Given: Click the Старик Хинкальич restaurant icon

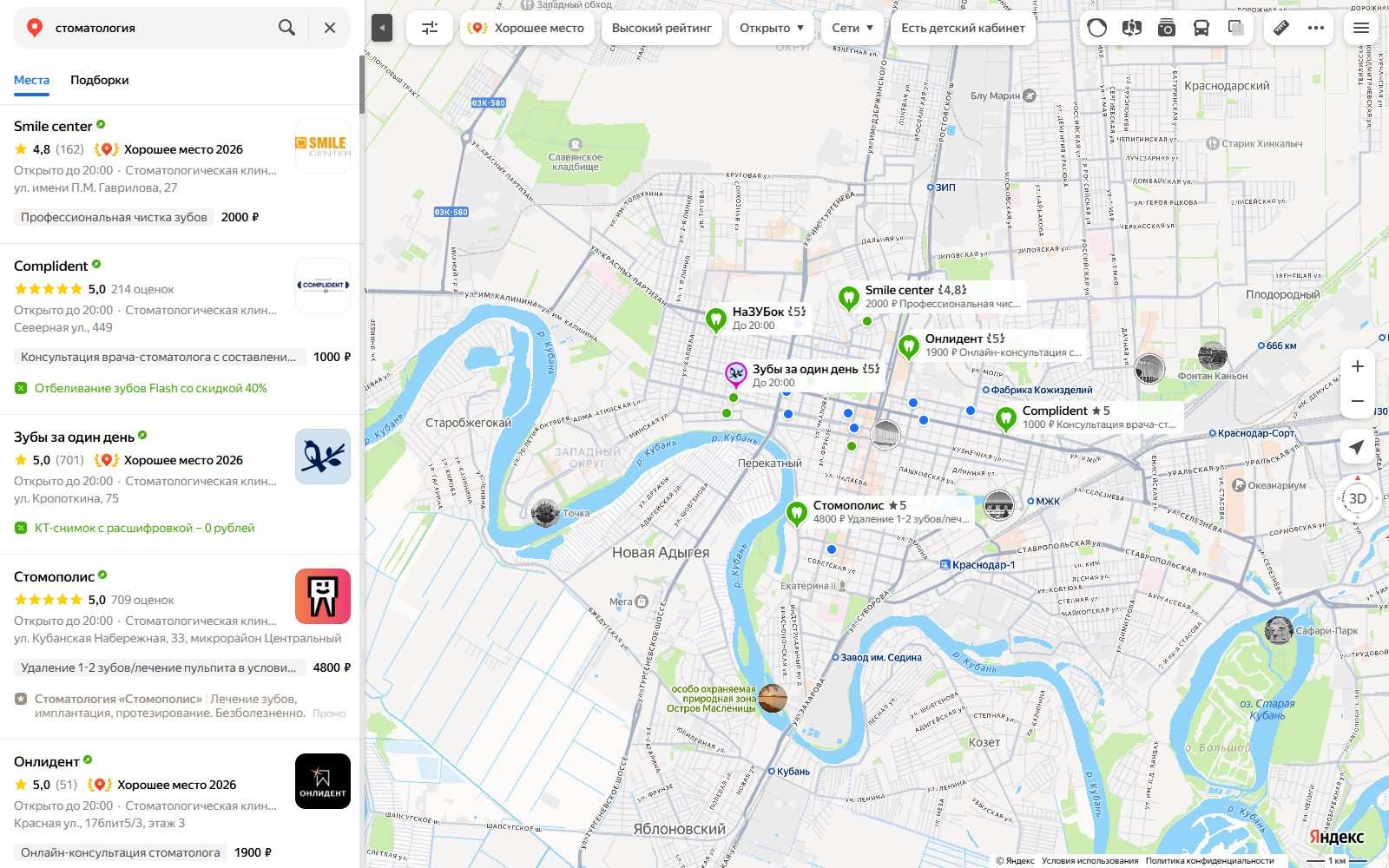Looking at the screenshot, I should (1213, 144).
